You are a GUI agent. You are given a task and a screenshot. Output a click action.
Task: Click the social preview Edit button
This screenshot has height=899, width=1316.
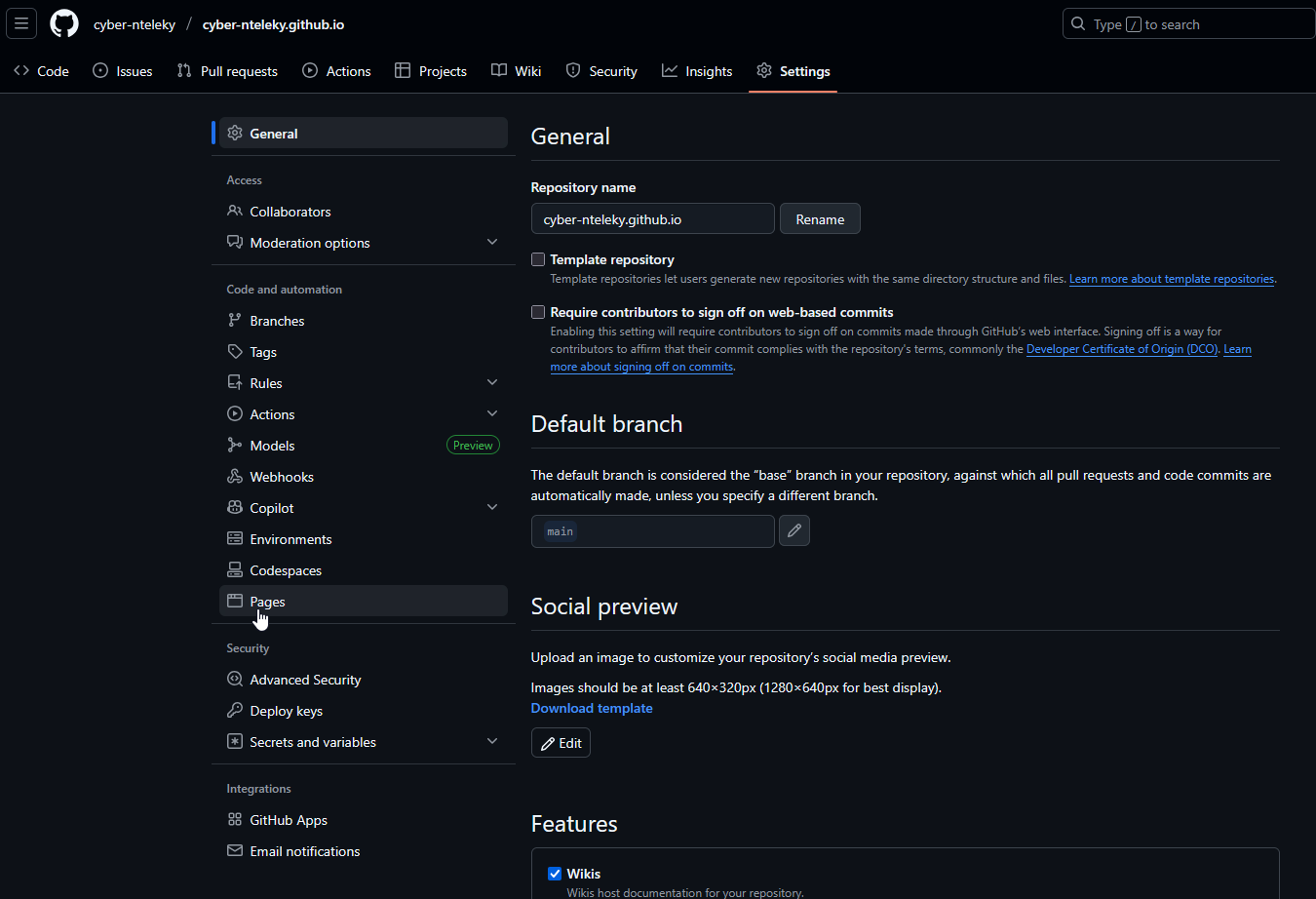click(561, 743)
